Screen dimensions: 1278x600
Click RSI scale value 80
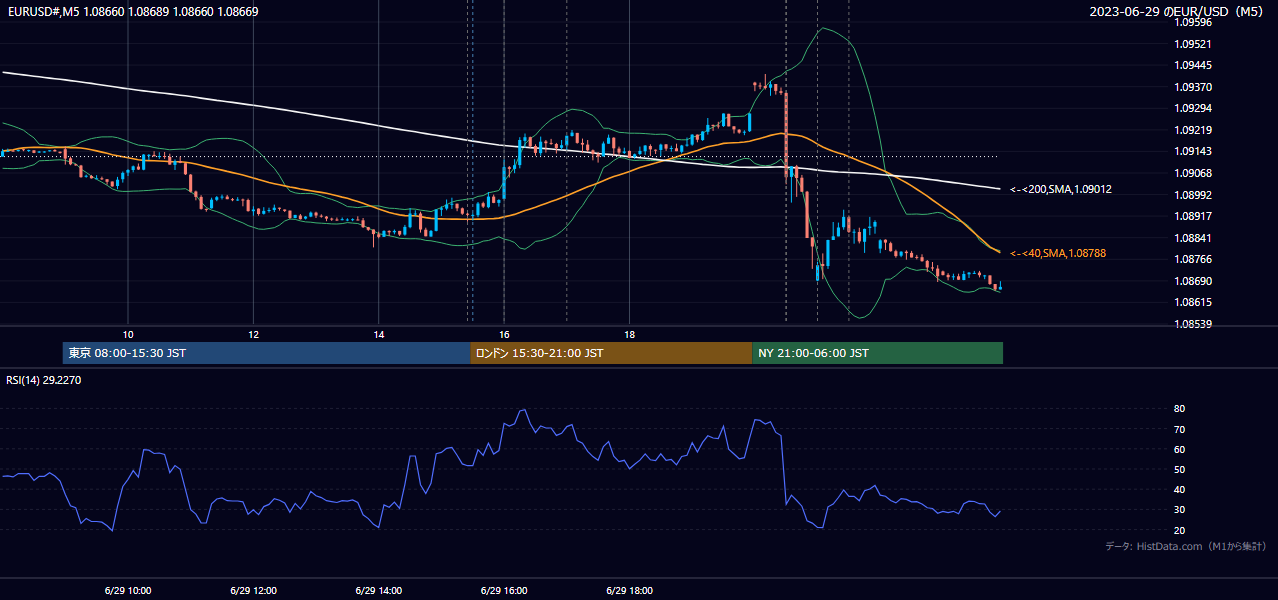(x=1179, y=409)
